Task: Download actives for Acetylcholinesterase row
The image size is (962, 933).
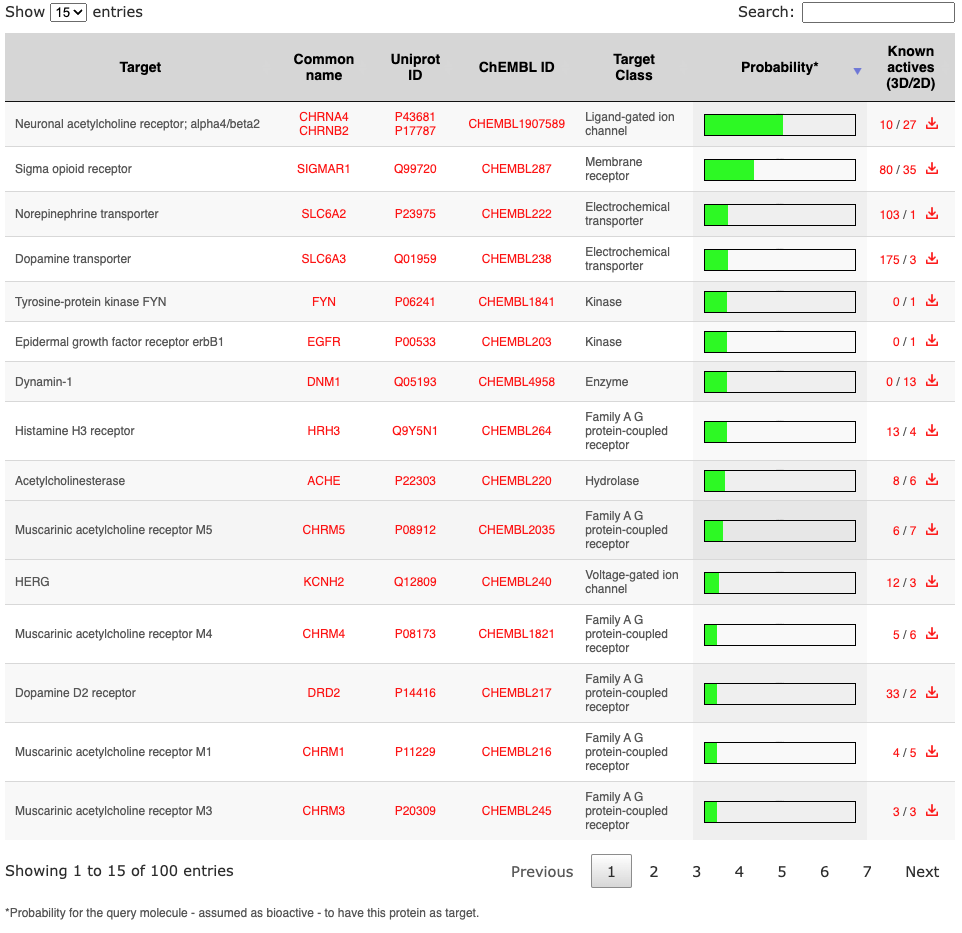Action: pyautogui.click(x=931, y=481)
